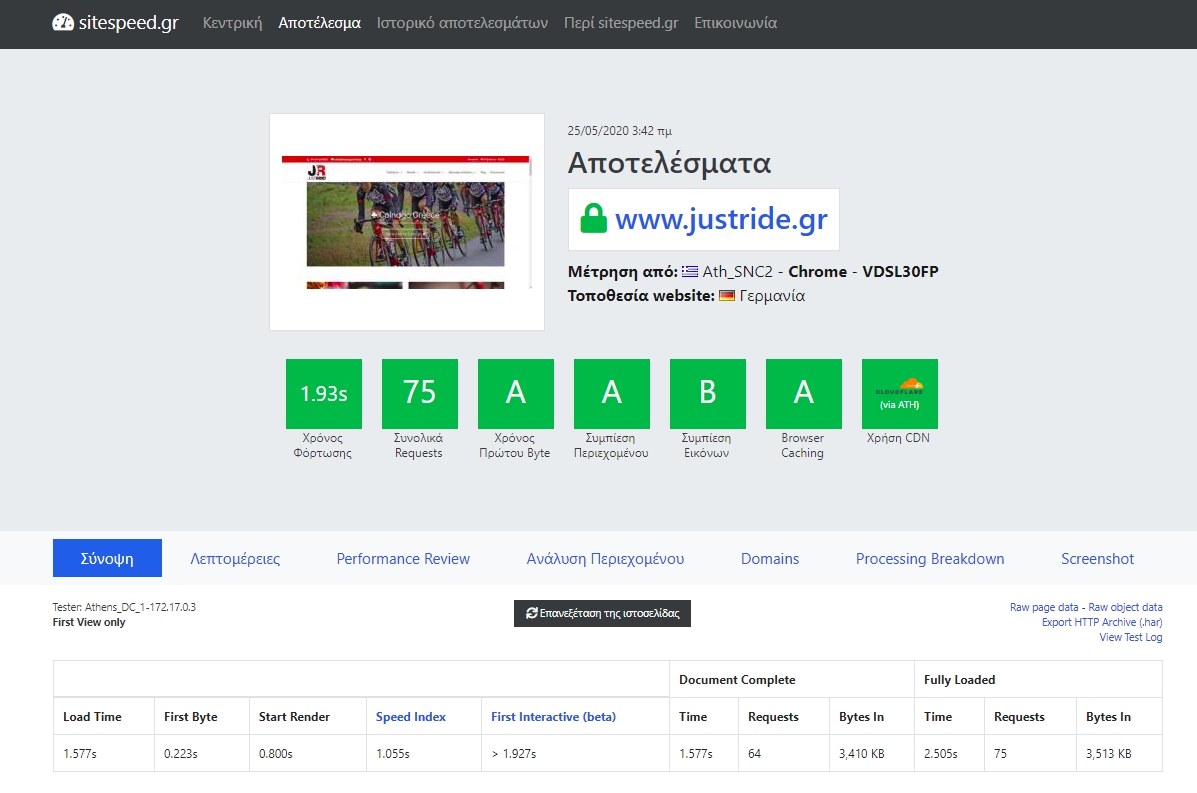The width and height of the screenshot is (1197, 793).
Task: Click the Αποτελέσματα heading
Action: [669, 163]
